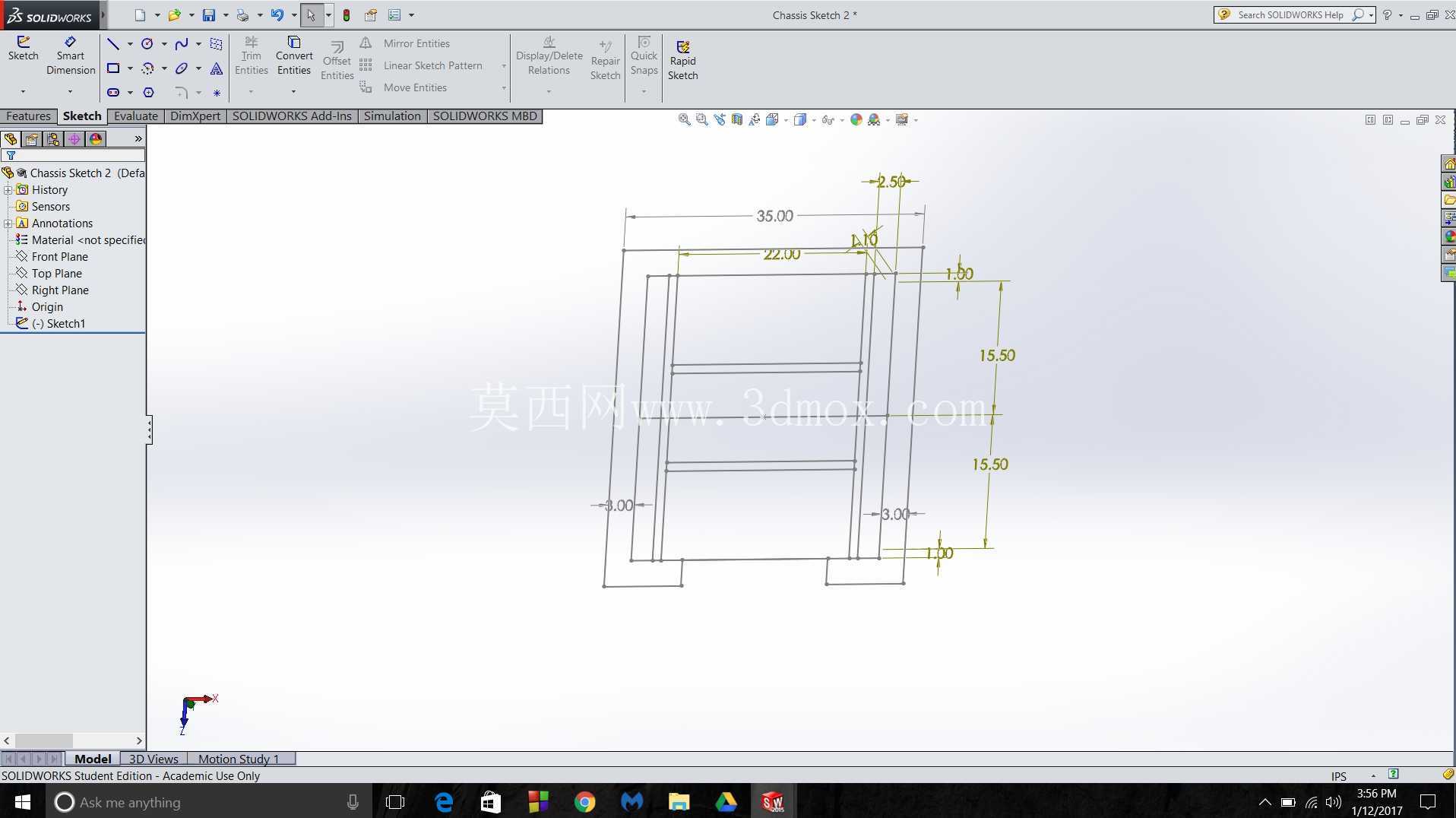1456x818 pixels.
Task: Switch to the SOLIDWORKS Add-Ins tab
Action: click(292, 116)
